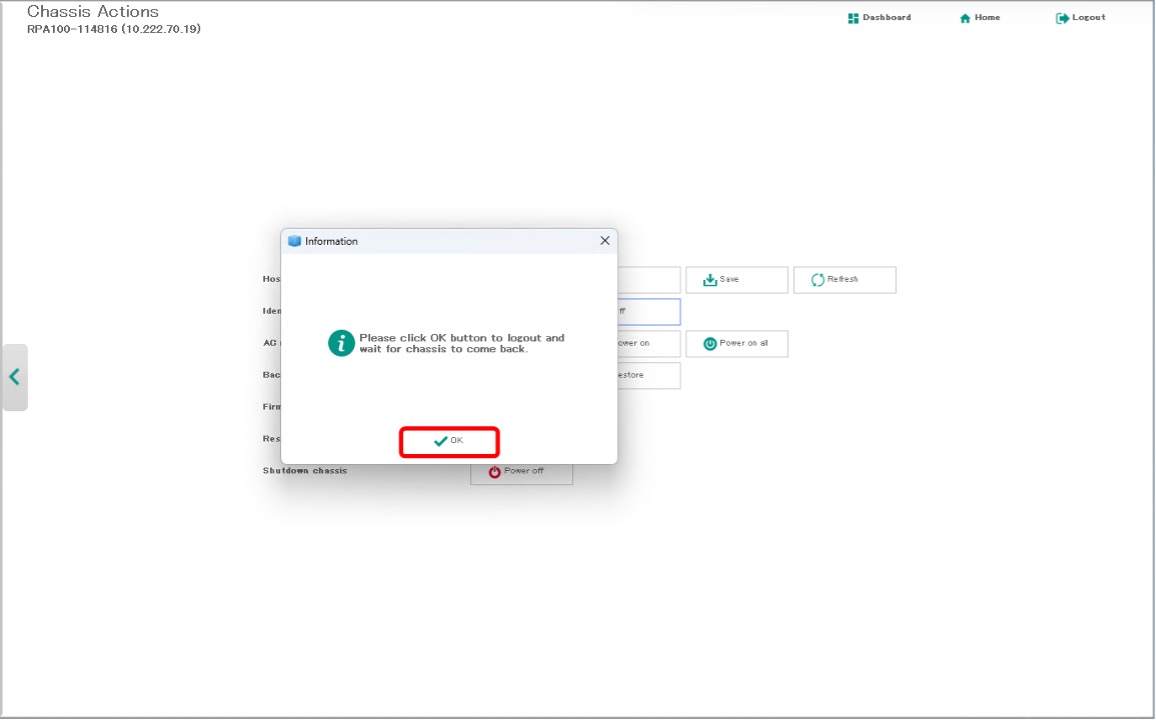Image resolution: width=1156 pixels, height=720 pixels.
Task: Go to Home via house icon
Action: tap(965, 18)
